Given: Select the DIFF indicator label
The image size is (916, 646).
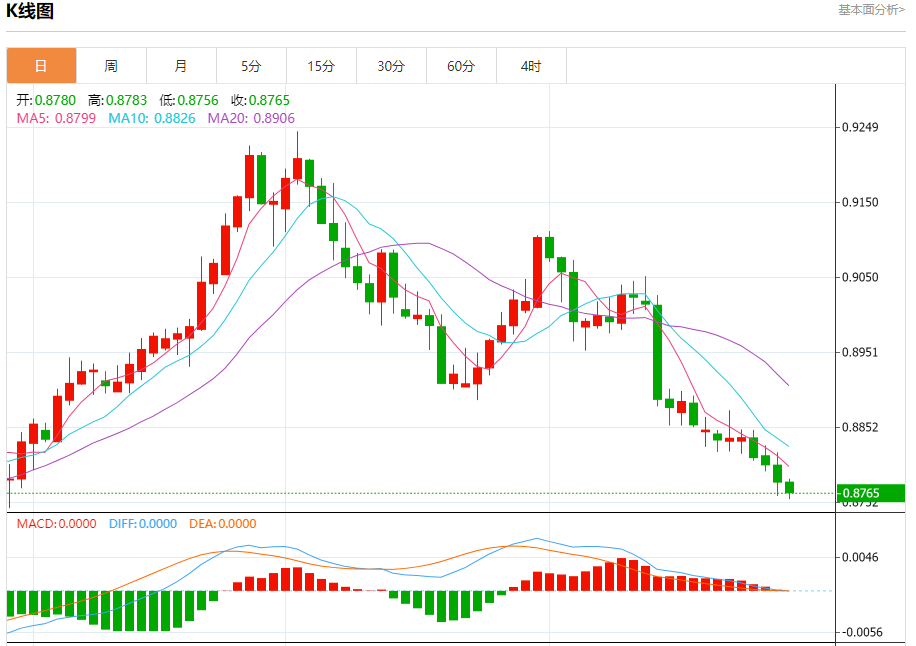Looking at the screenshot, I should click(x=142, y=524).
